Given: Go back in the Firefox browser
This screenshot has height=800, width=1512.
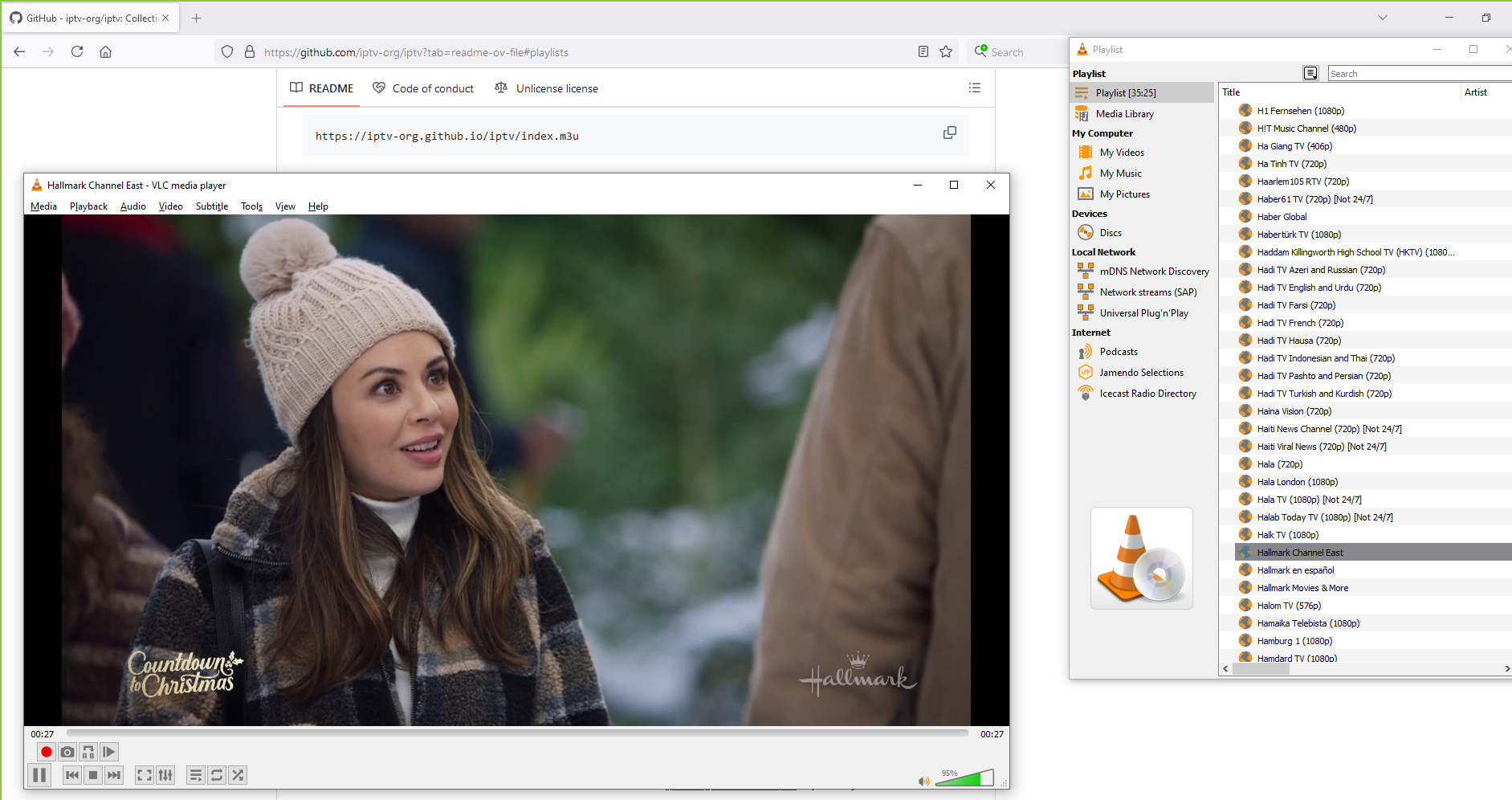Looking at the screenshot, I should tap(19, 51).
